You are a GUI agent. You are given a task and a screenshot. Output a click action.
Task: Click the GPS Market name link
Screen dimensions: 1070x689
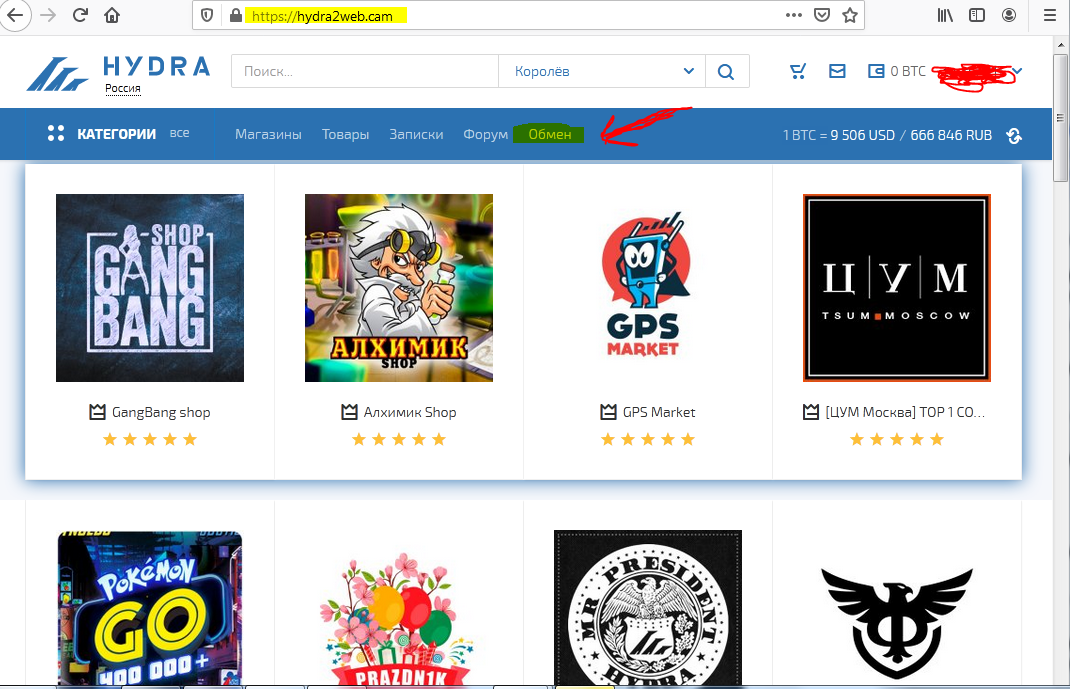(x=659, y=412)
